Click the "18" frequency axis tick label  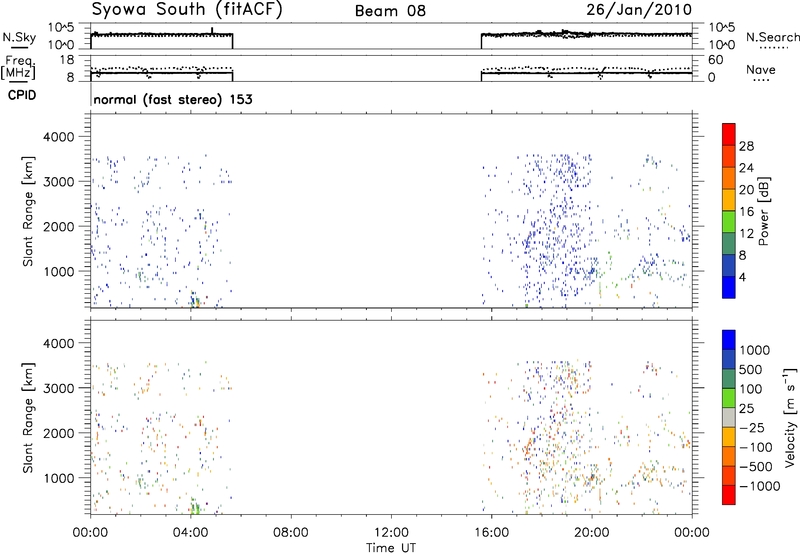pyautogui.click(x=67, y=60)
